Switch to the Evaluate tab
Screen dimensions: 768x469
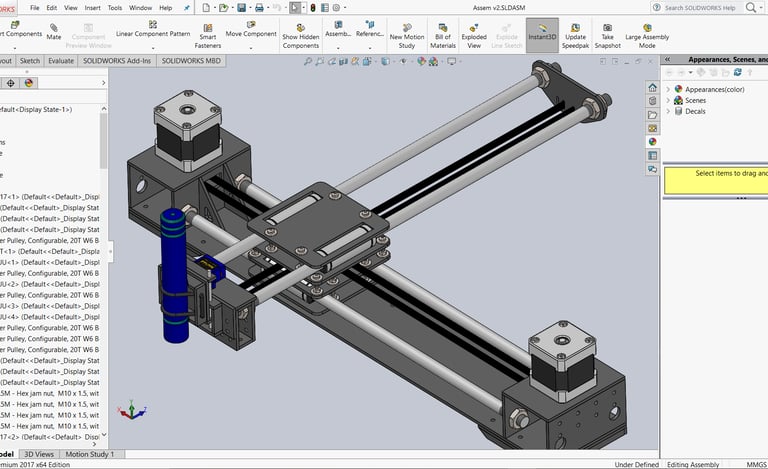[61, 61]
